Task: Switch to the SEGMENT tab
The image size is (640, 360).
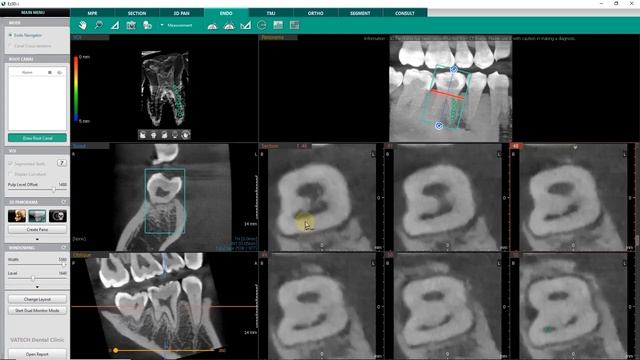Action: pos(360,13)
